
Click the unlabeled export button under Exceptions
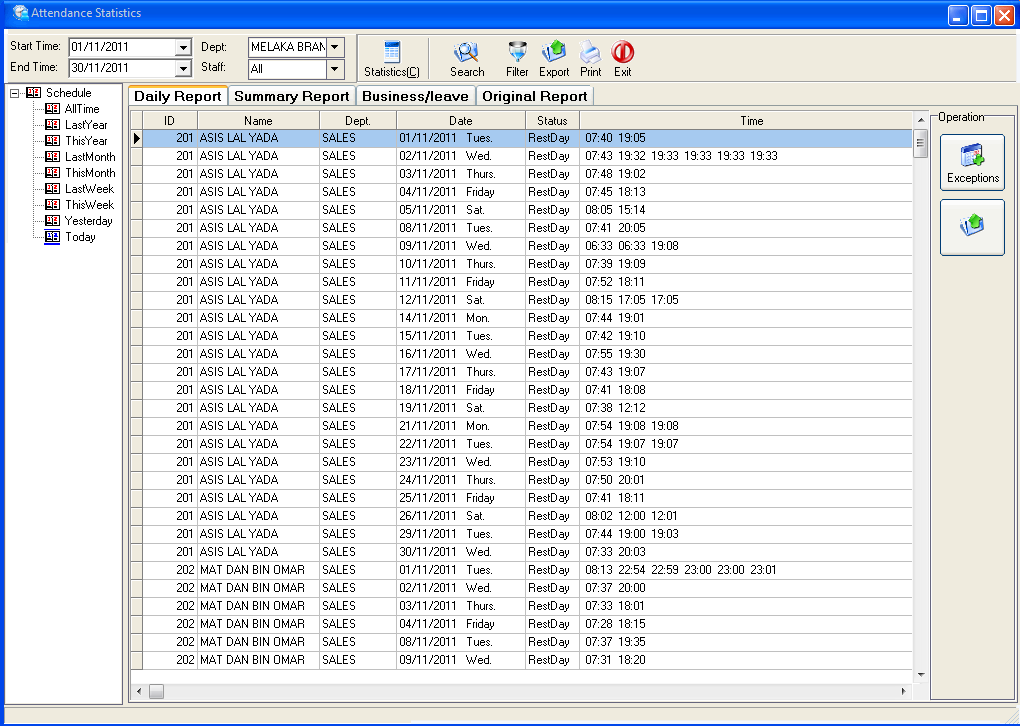click(x=973, y=228)
